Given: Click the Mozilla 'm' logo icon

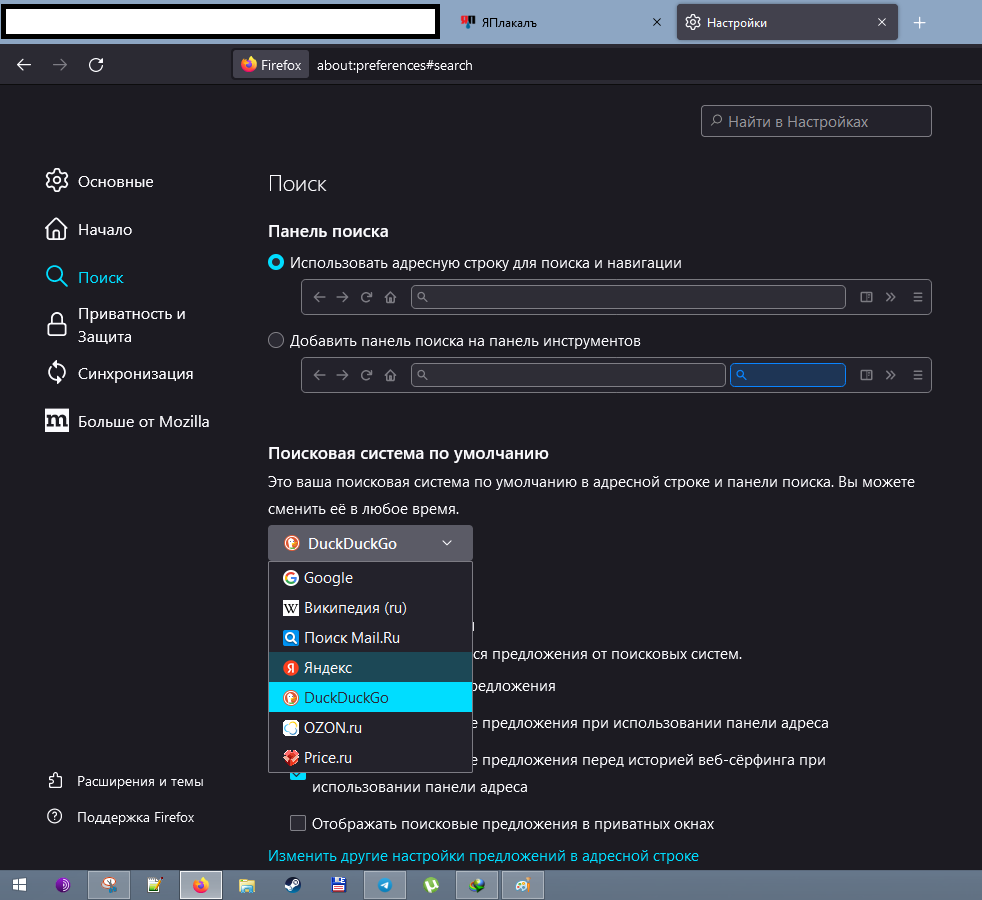Looking at the screenshot, I should 56,420.
